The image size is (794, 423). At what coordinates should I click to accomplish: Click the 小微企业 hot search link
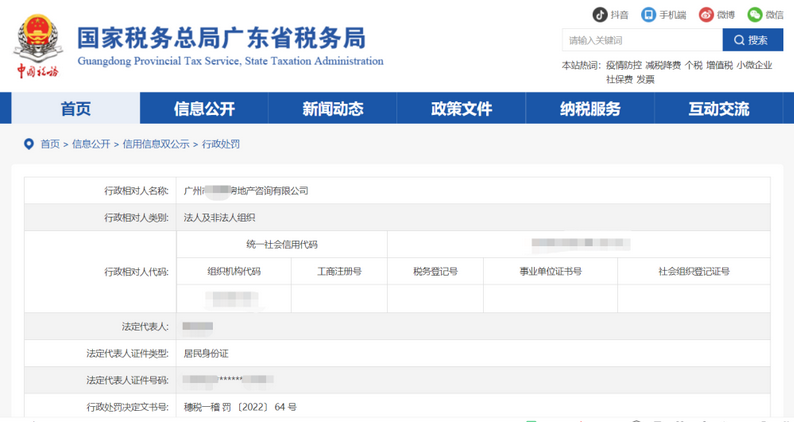coord(754,65)
